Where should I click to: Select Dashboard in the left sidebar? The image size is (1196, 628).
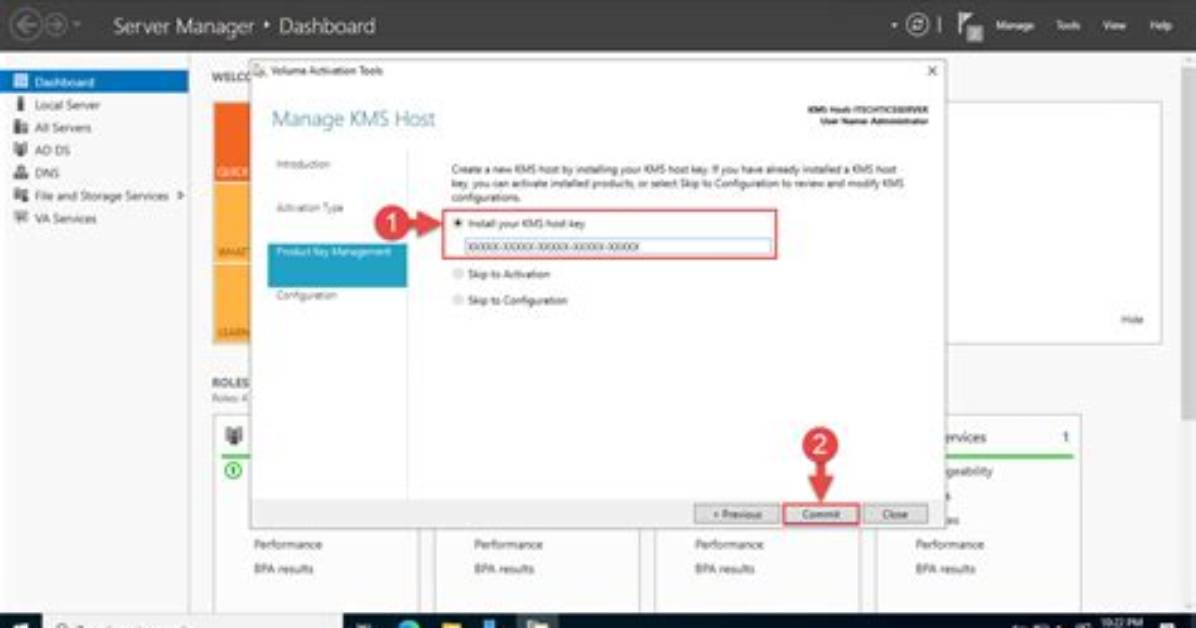pyautogui.click(x=94, y=82)
